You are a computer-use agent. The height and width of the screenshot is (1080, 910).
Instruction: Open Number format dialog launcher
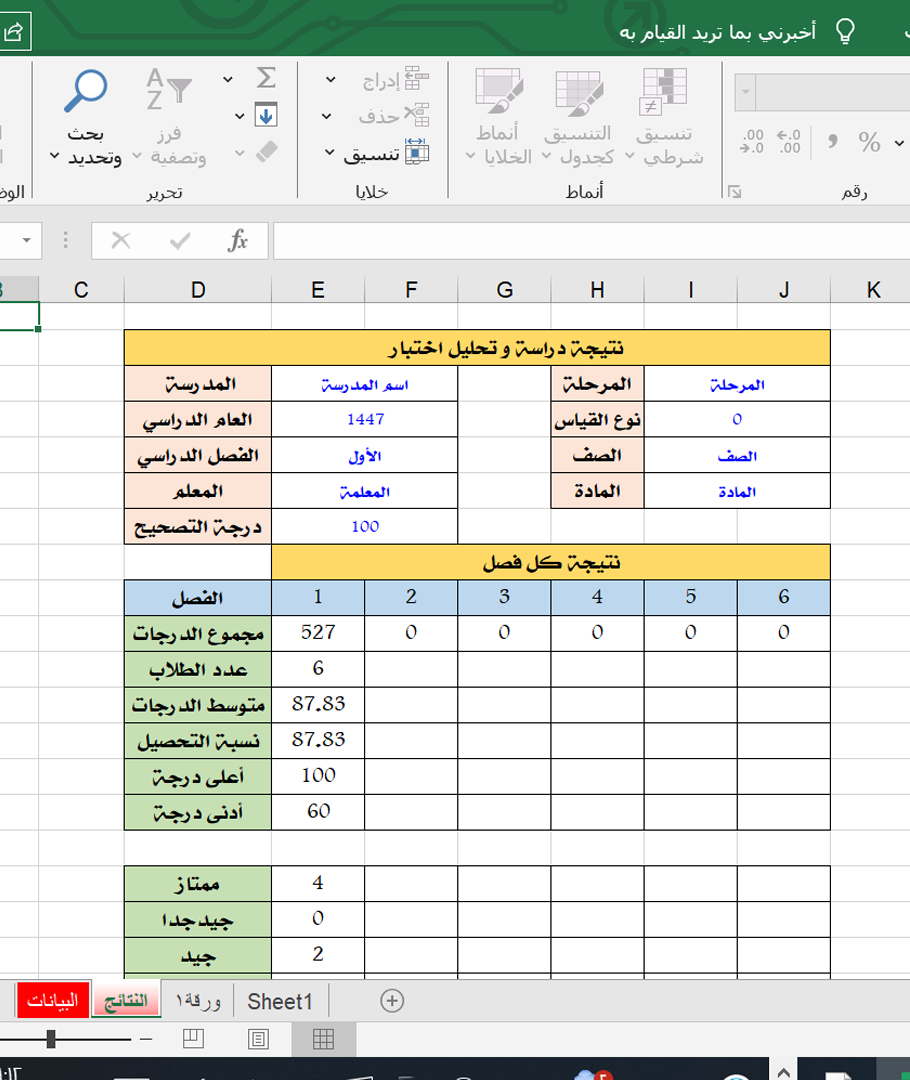(734, 190)
